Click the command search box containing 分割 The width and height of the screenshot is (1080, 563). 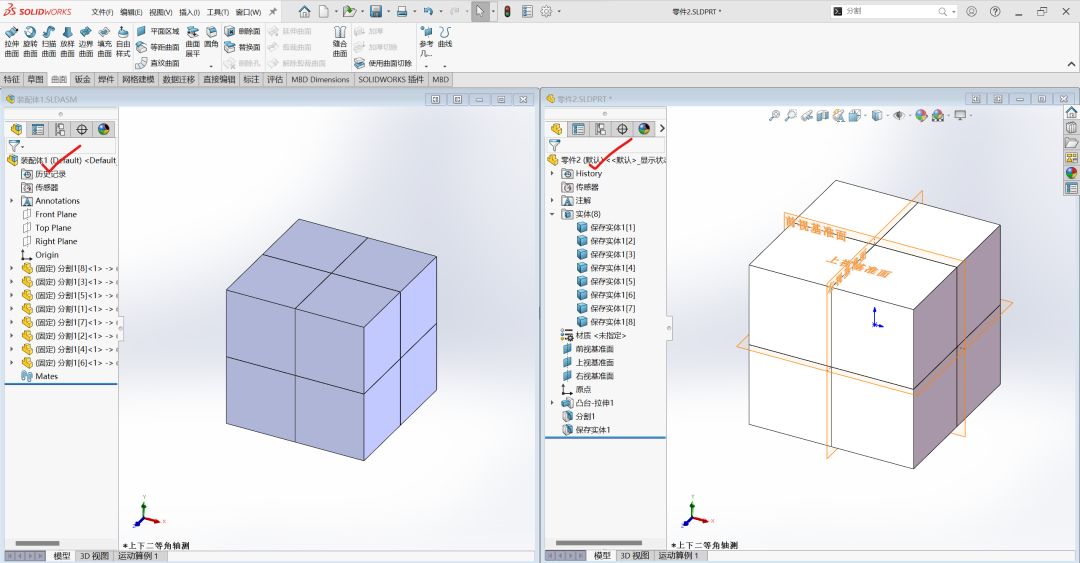[894, 11]
